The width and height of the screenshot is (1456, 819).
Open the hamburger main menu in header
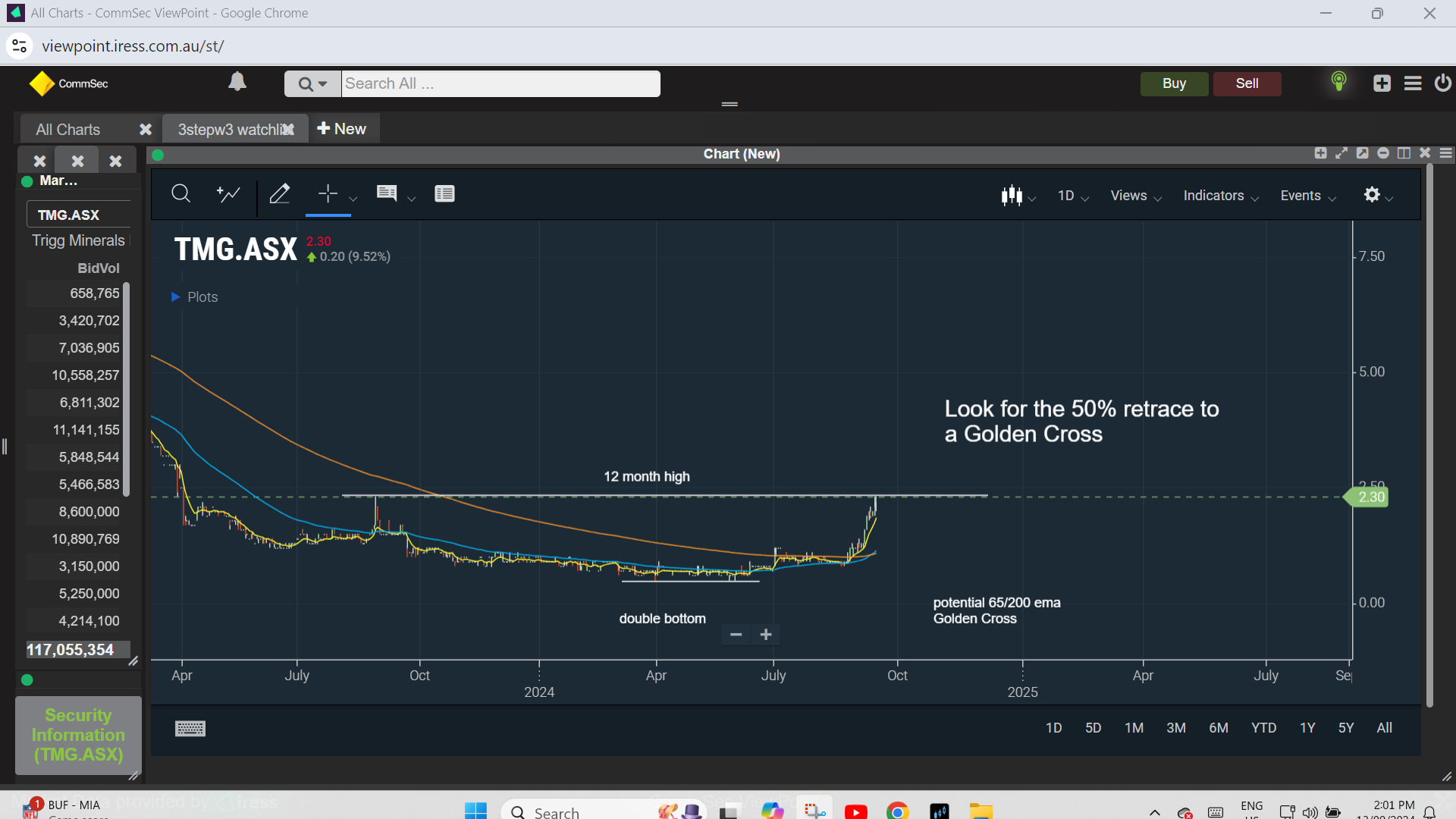click(x=1413, y=83)
